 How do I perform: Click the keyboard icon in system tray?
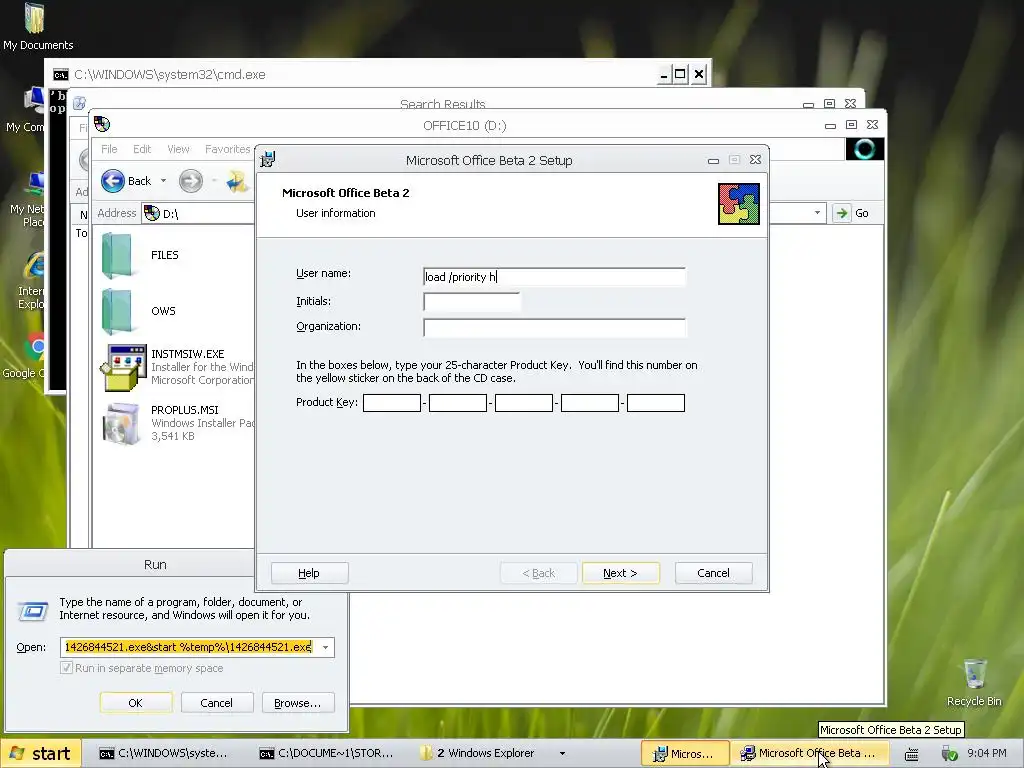coord(911,754)
